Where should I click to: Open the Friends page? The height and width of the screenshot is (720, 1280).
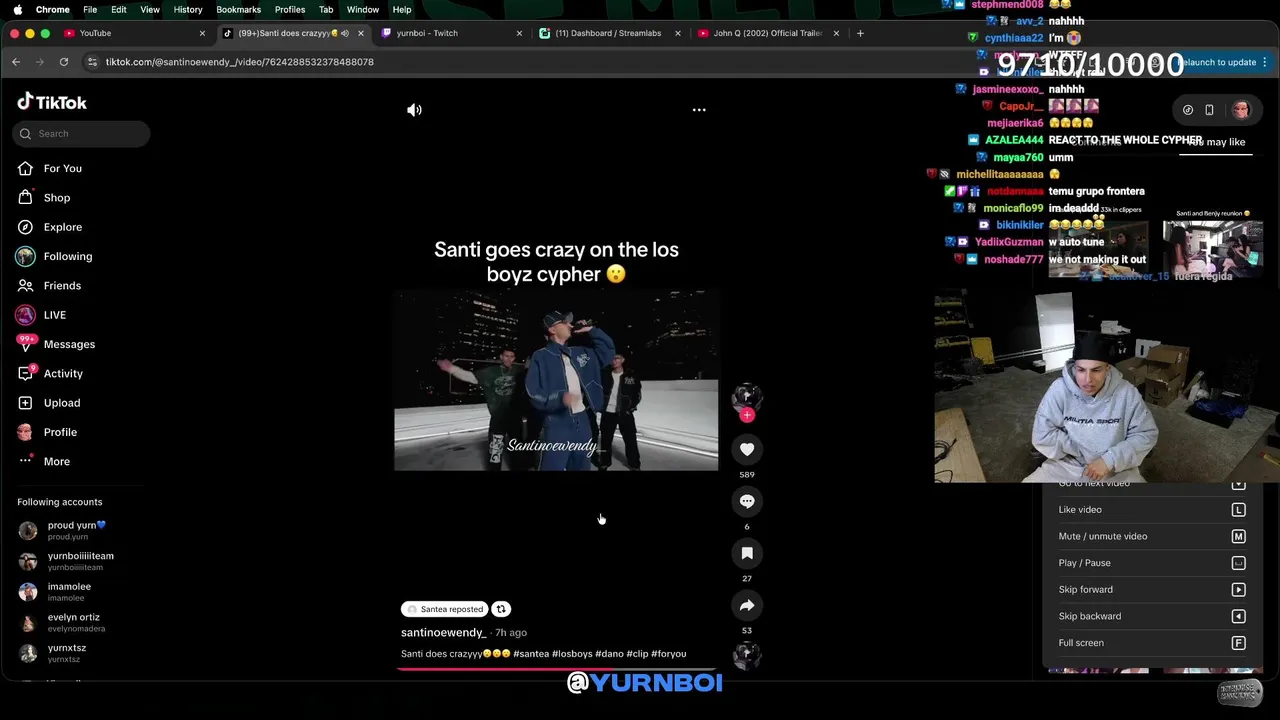coord(50,286)
